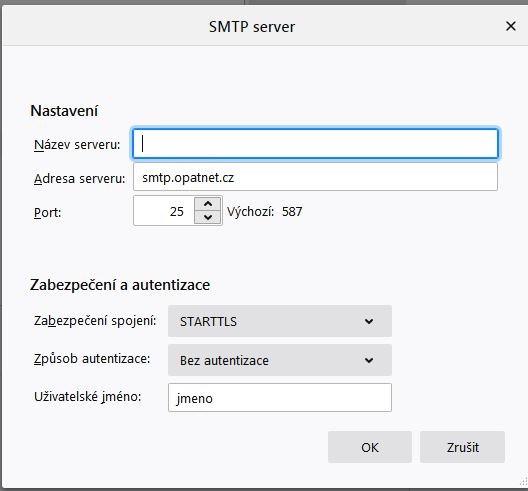Image resolution: width=528 pixels, height=491 pixels.
Task: Click the "Adresa serveru:" label
Action: coord(79,178)
